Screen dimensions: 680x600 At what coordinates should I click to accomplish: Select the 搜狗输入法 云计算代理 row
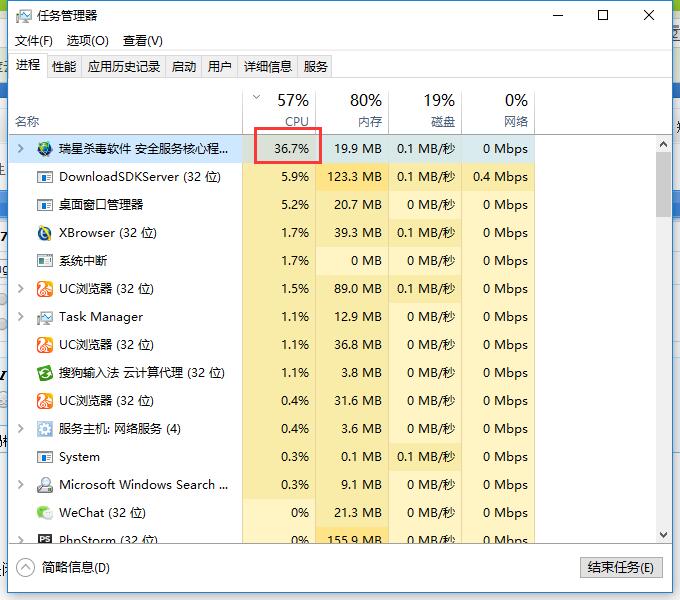[x=272, y=373]
